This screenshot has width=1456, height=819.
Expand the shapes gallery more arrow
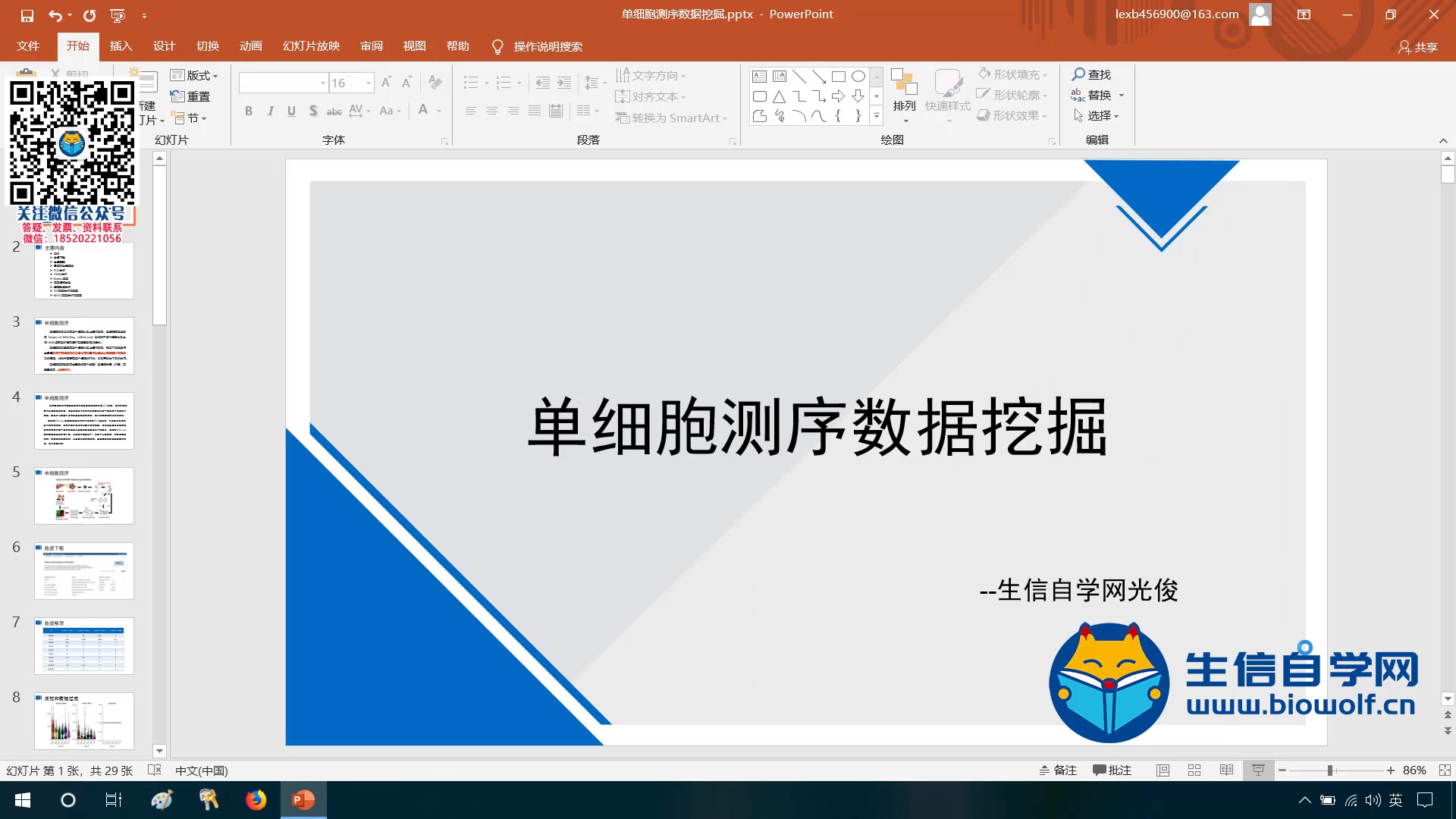point(877,116)
